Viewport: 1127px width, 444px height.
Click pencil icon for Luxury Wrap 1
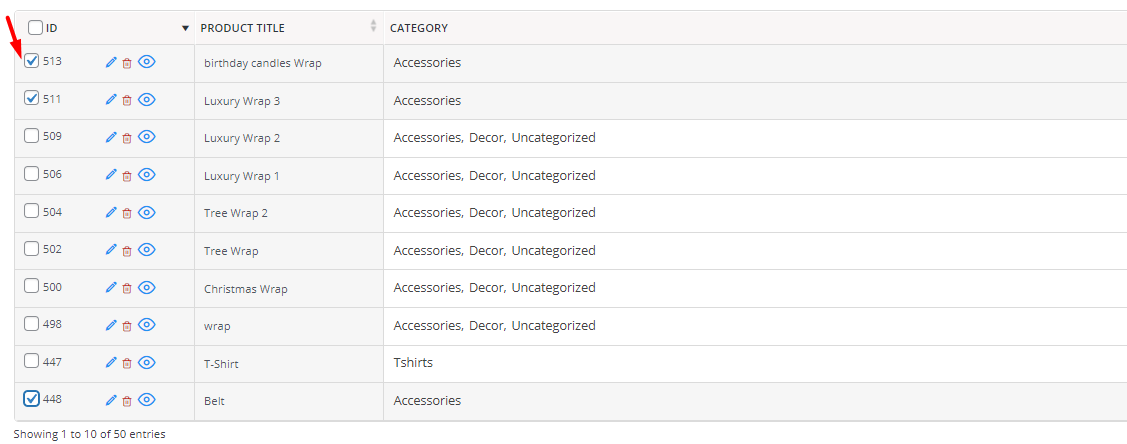tap(111, 175)
